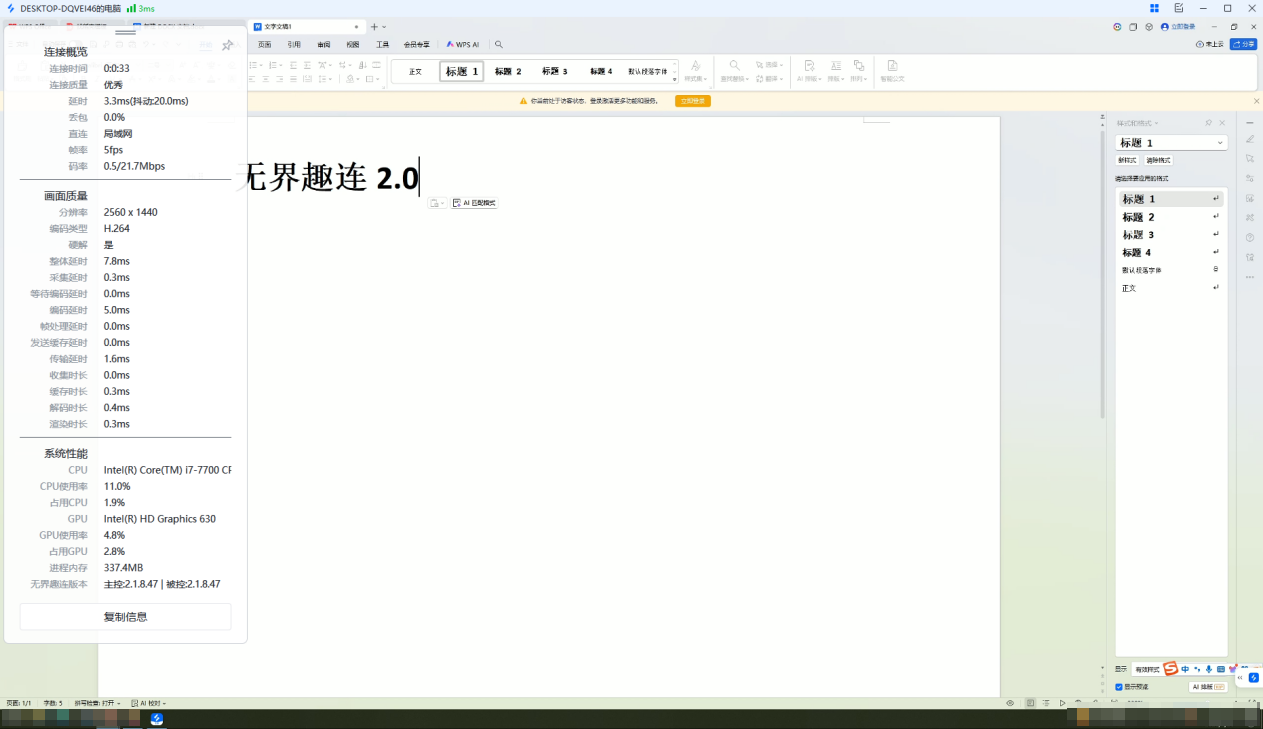Click the Sogou input method S icon
Screen dimensions: 1263x729
[1170, 669]
